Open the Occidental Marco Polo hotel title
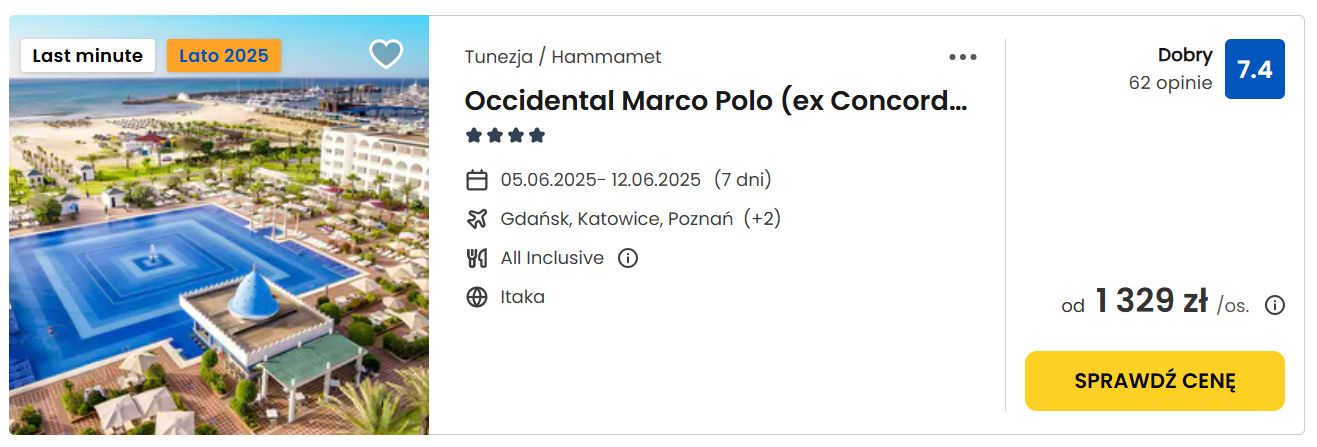The image size is (1317, 447). (716, 101)
